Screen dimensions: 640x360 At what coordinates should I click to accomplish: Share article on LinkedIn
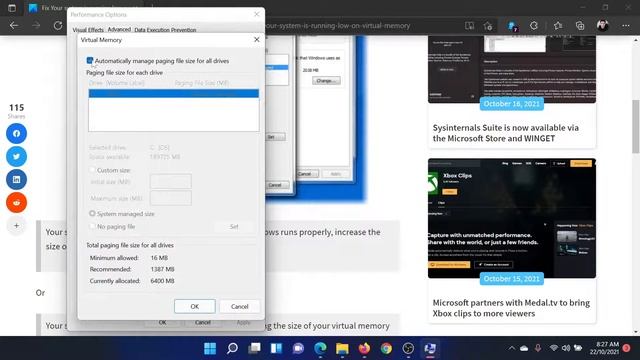point(16,179)
